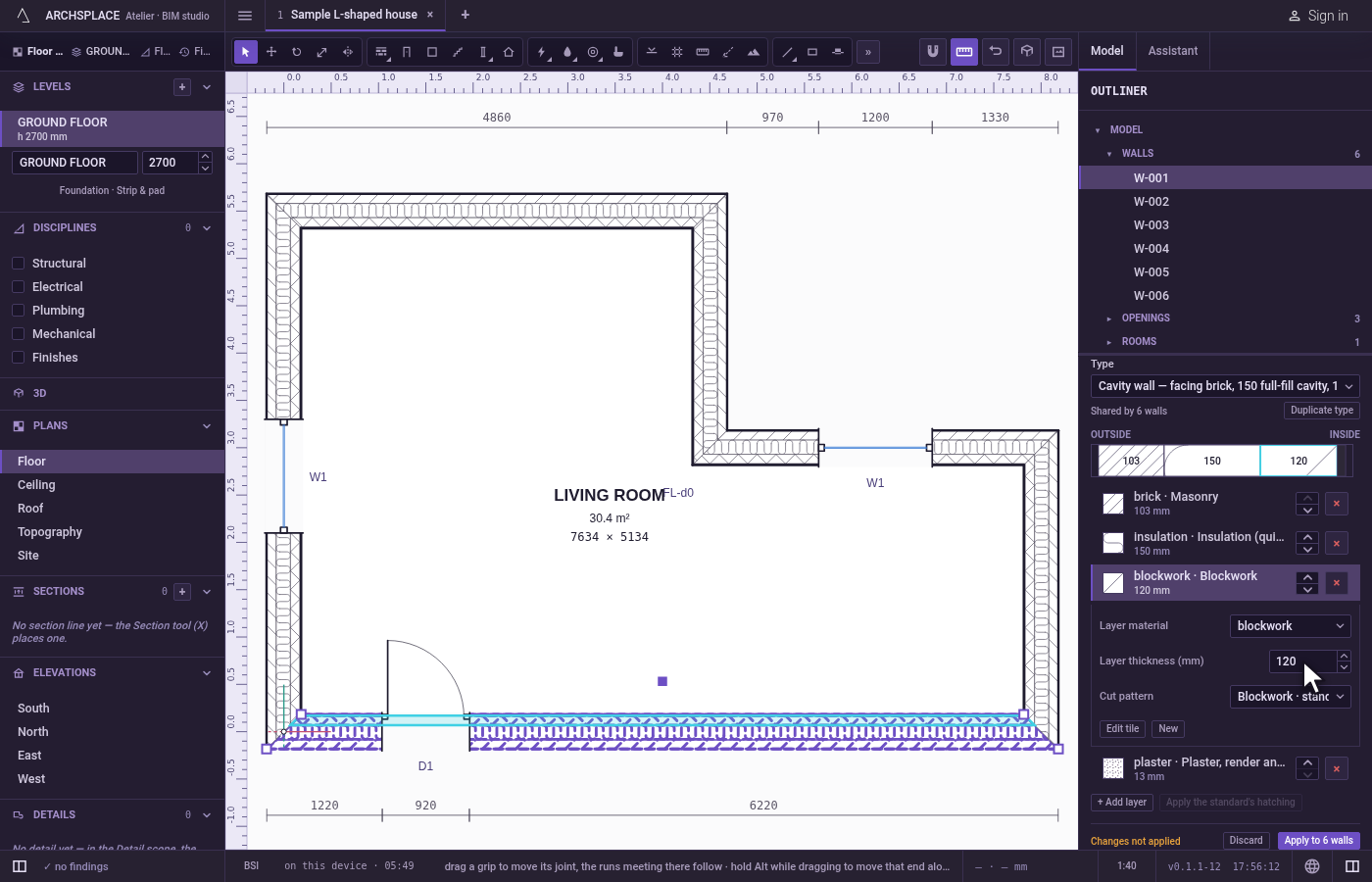Click the plaster layer dotted swatch
Image resolution: width=1372 pixels, height=882 pixels.
[x=1113, y=768]
